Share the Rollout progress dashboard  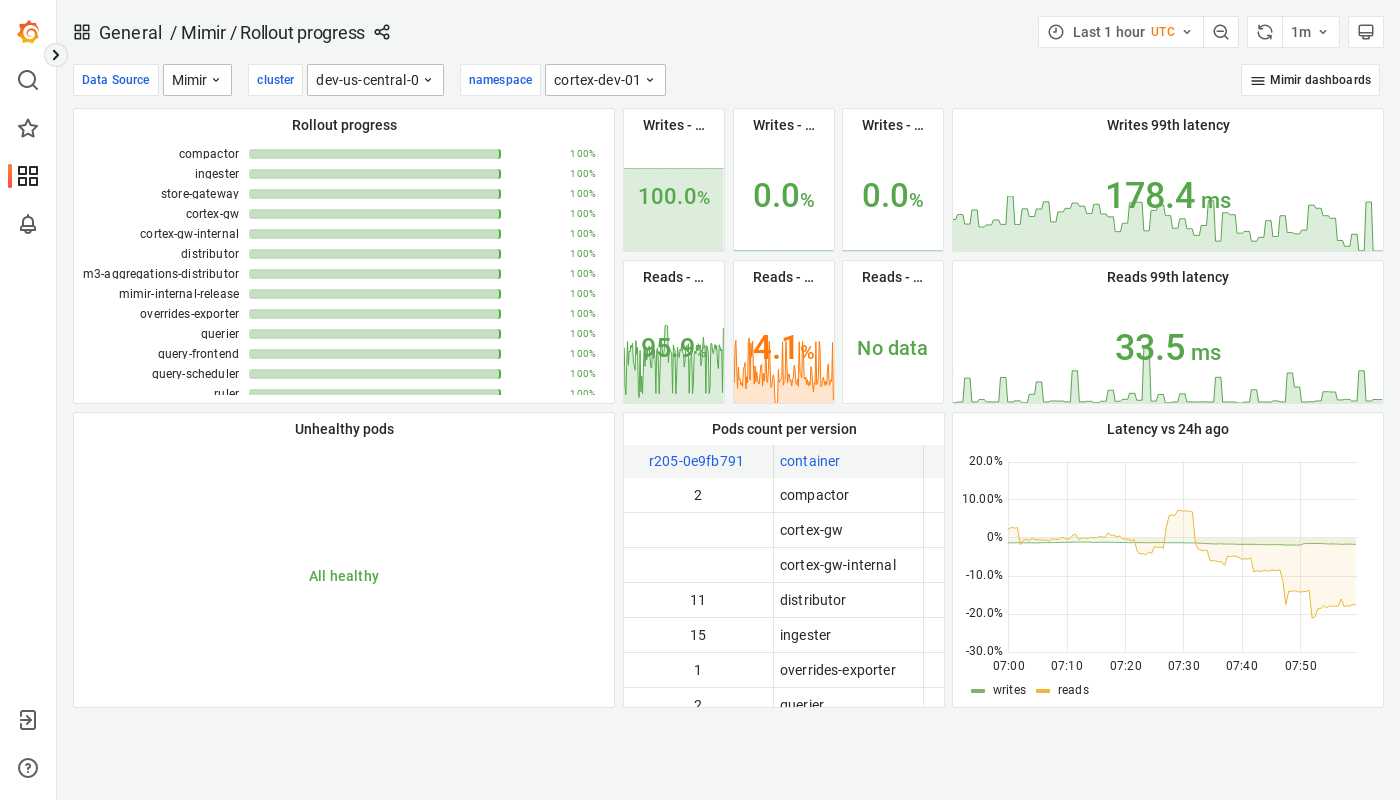tap(382, 32)
